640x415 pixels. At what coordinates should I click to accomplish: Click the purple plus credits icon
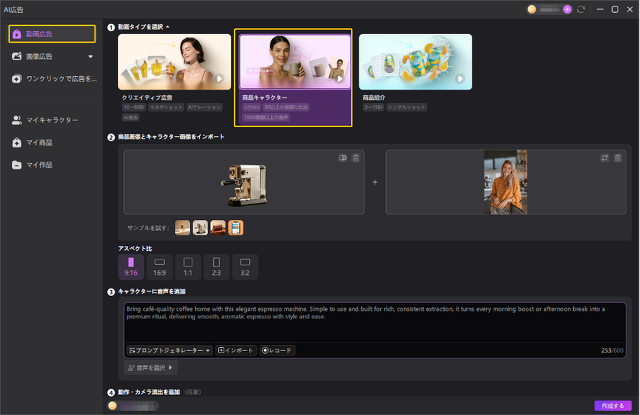[x=567, y=9]
